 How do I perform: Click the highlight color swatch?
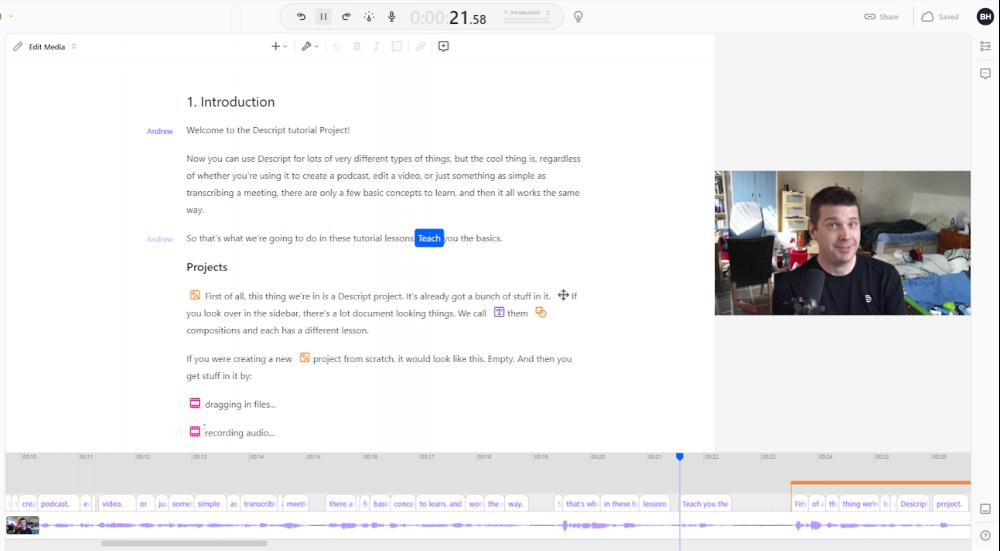[x=397, y=46]
